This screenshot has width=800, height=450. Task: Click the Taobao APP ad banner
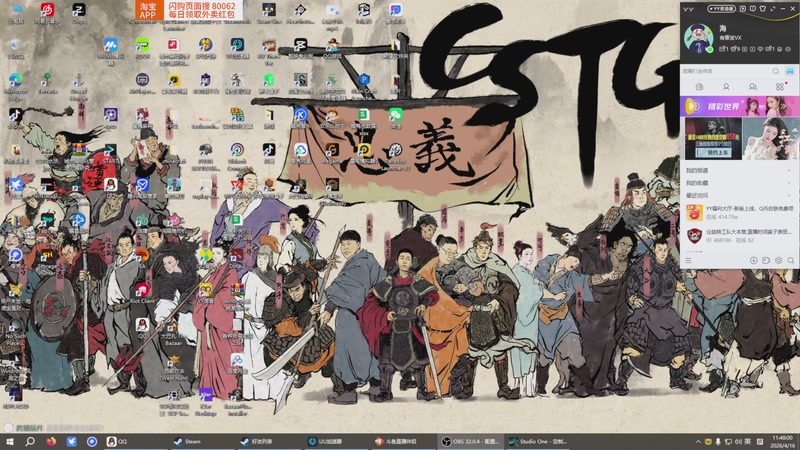[x=189, y=10]
